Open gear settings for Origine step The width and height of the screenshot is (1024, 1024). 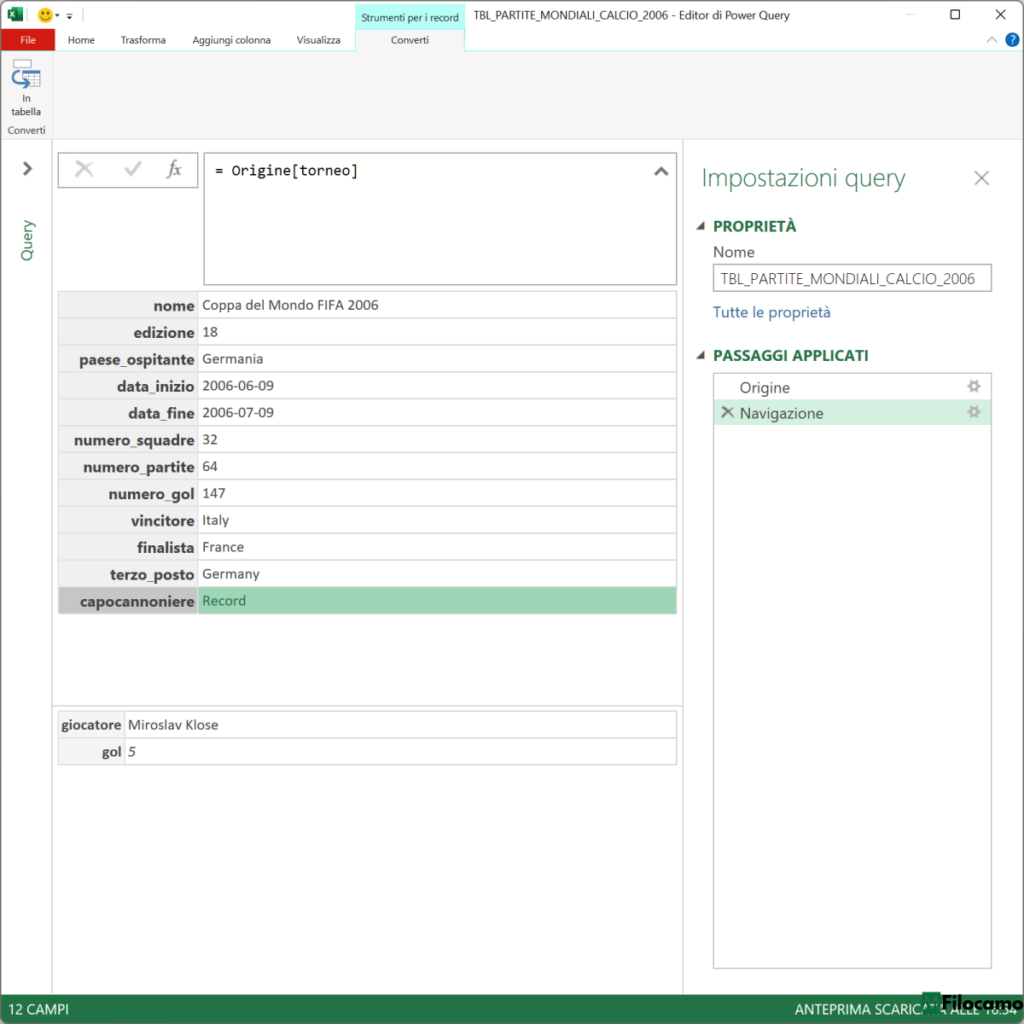click(x=974, y=387)
